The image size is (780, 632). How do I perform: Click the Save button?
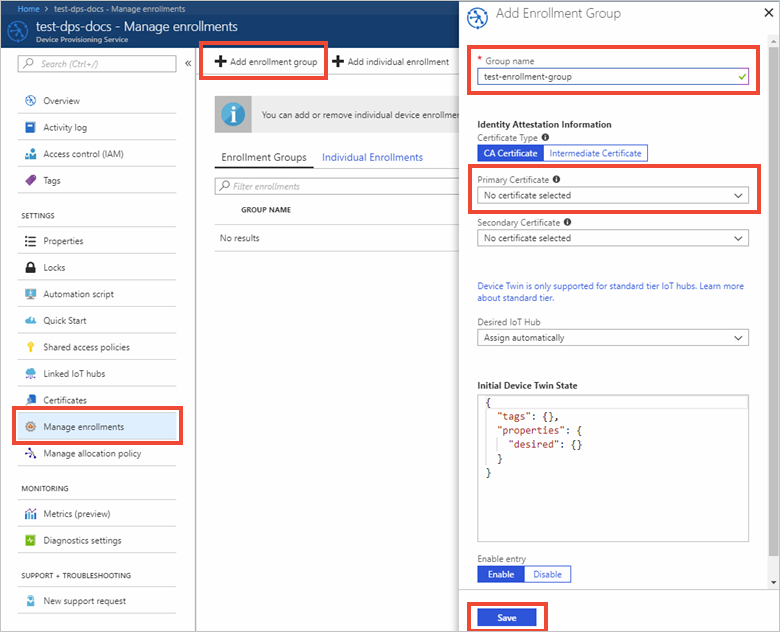506,618
